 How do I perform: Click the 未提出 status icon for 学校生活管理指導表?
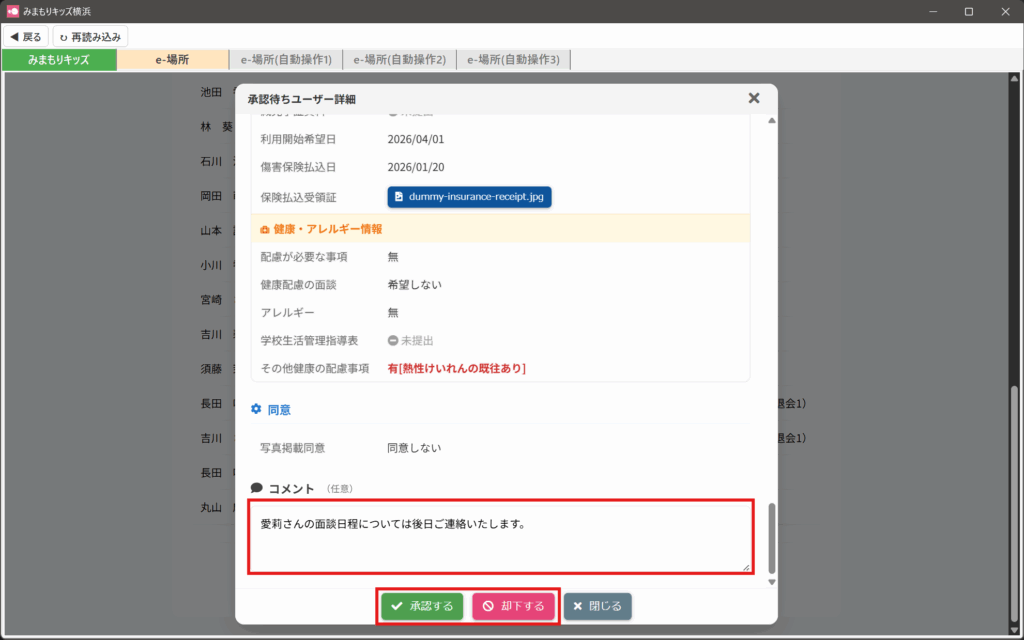click(393, 341)
